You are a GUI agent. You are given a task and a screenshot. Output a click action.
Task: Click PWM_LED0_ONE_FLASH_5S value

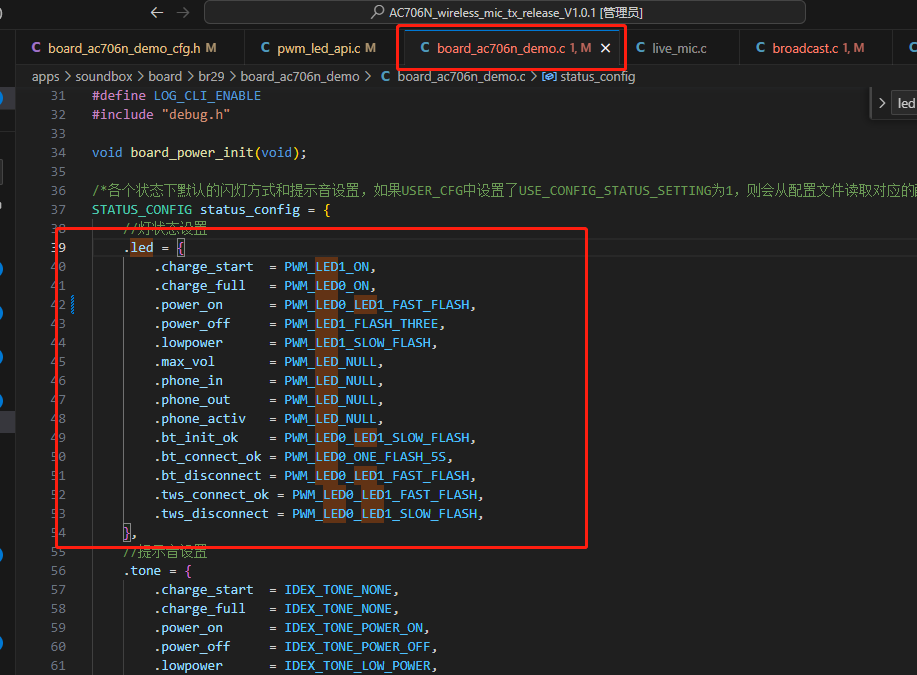[x=365, y=457]
